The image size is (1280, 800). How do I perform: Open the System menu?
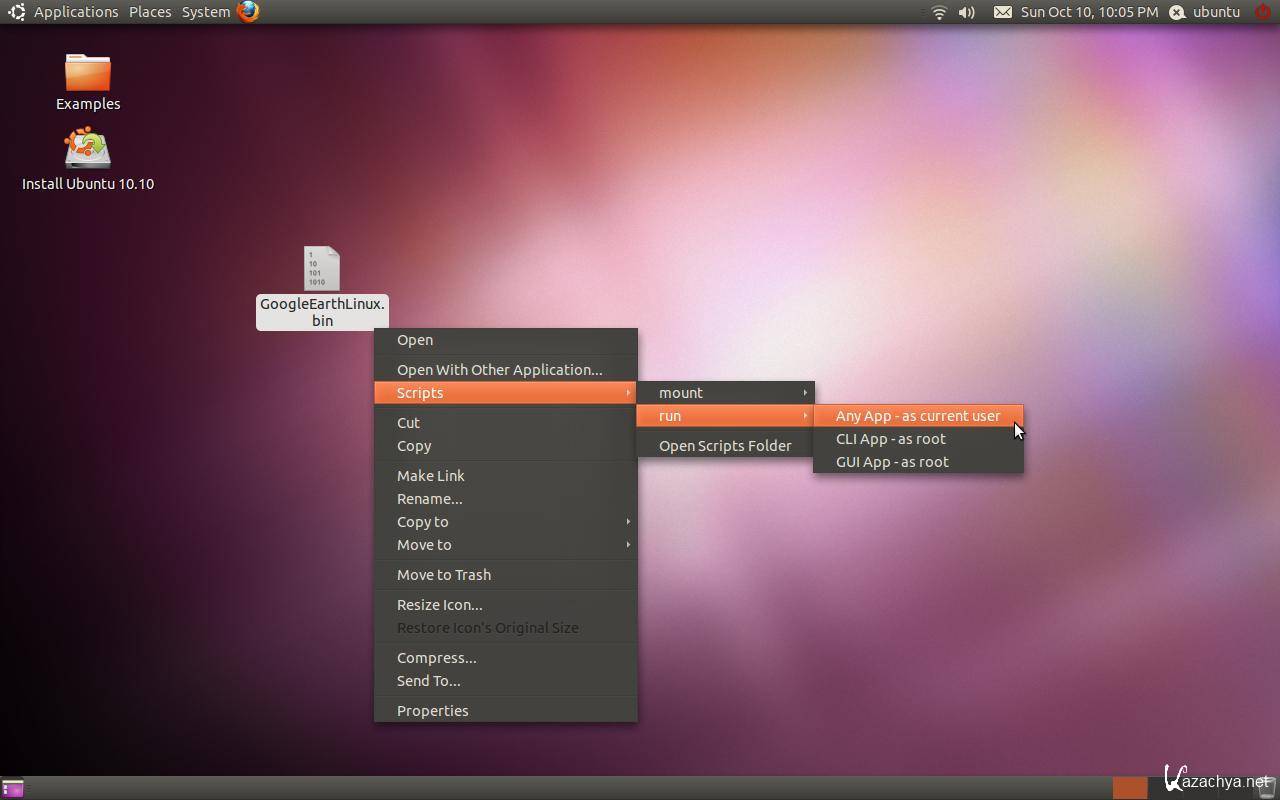coord(206,12)
